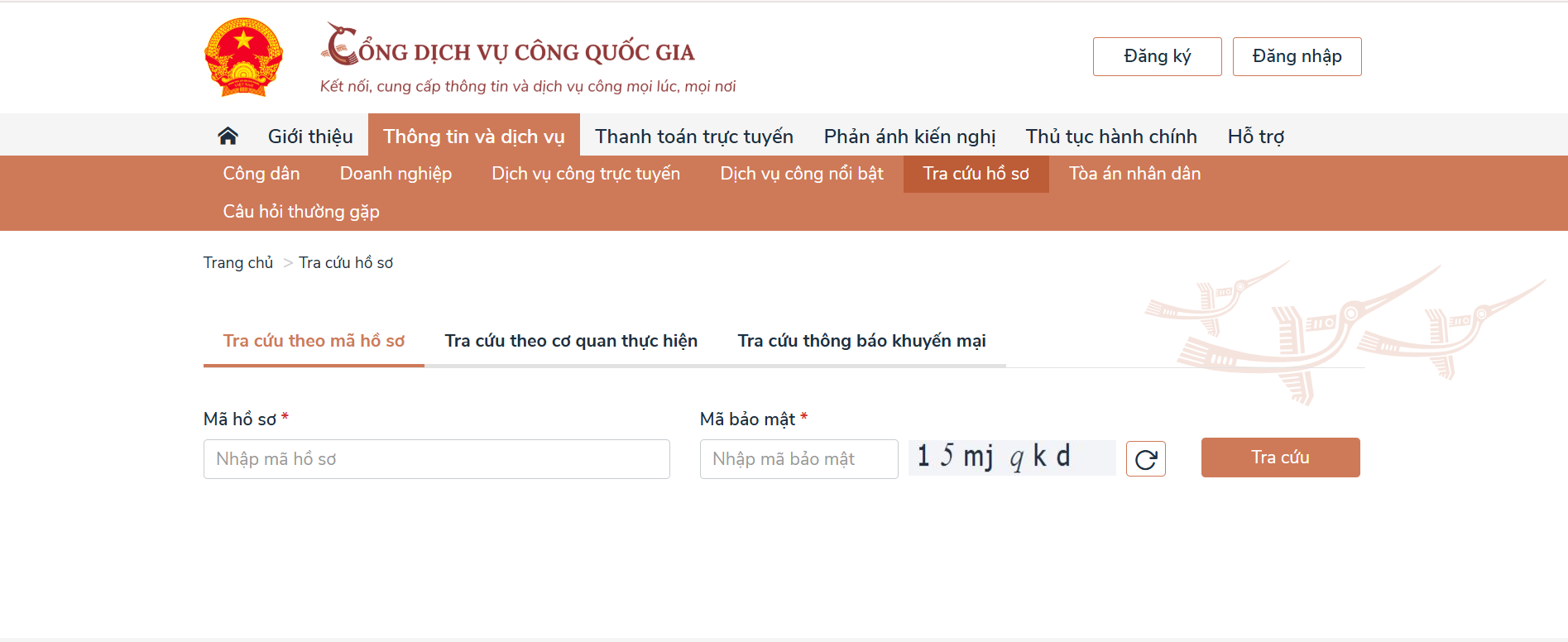Screen dimensions: 1568x642
Task: Refresh the captcha security code
Action: click(1145, 458)
